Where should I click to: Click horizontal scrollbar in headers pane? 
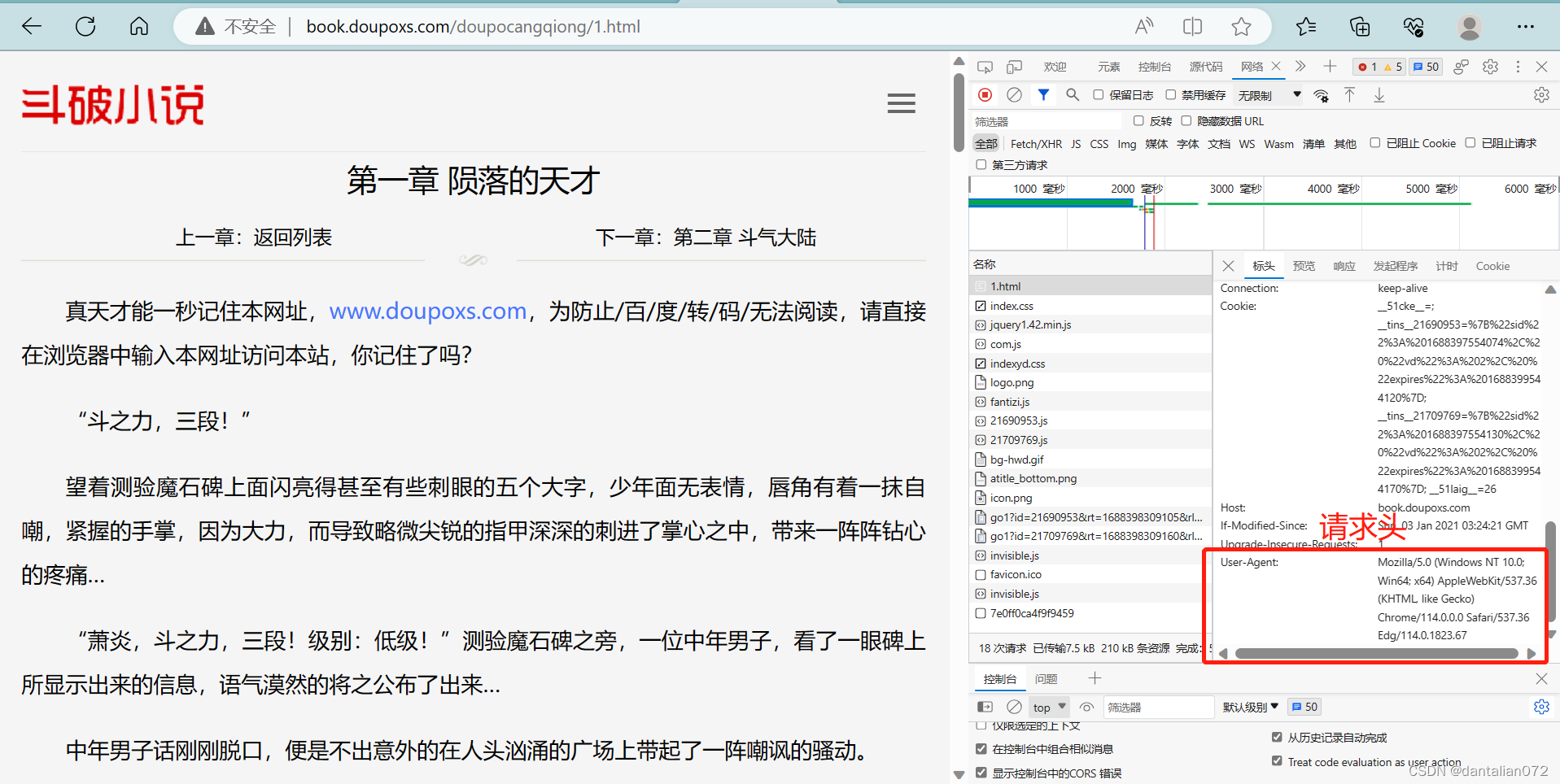[x=1376, y=653]
